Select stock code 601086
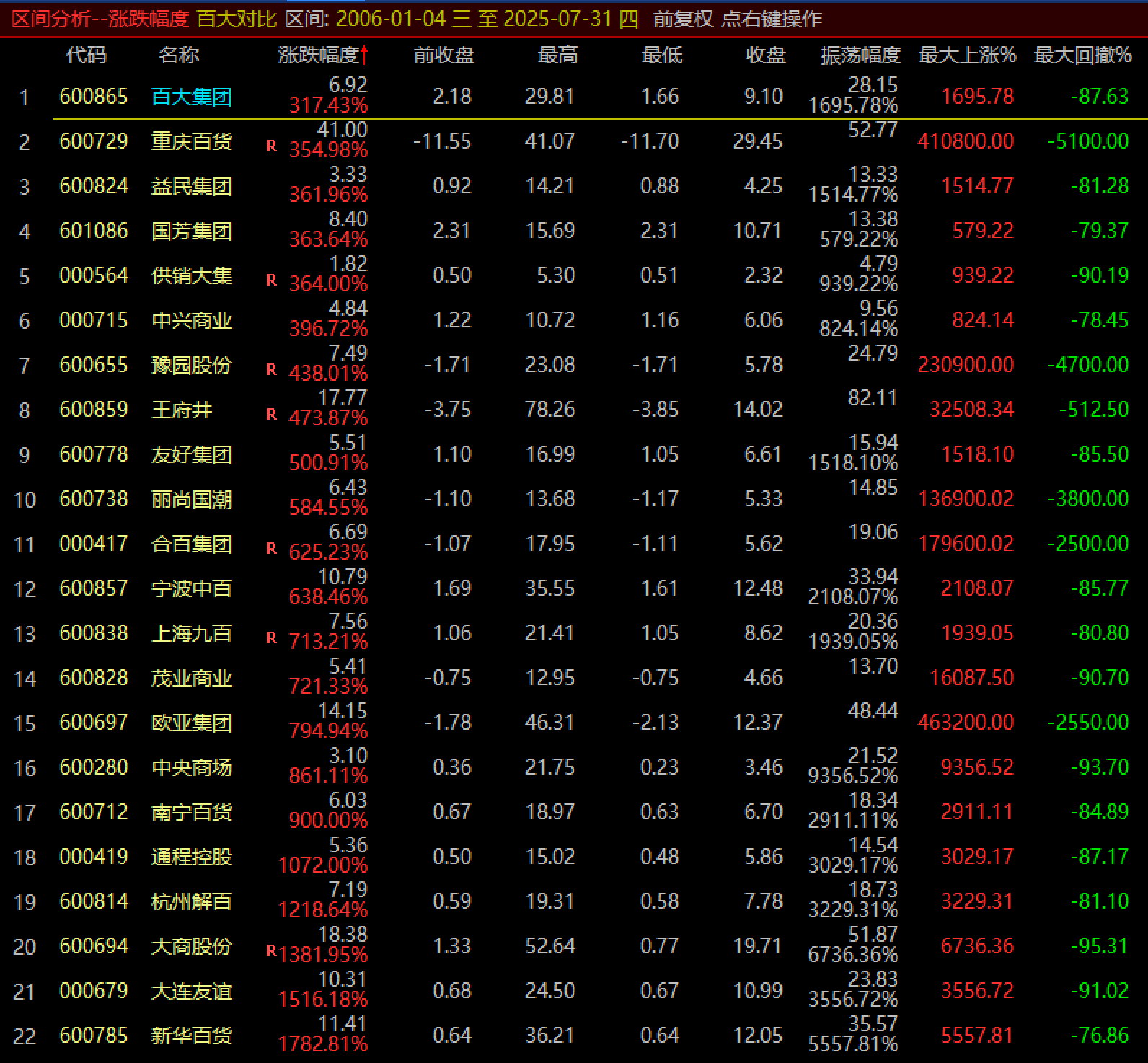The height and width of the screenshot is (1063, 1148). click(94, 231)
